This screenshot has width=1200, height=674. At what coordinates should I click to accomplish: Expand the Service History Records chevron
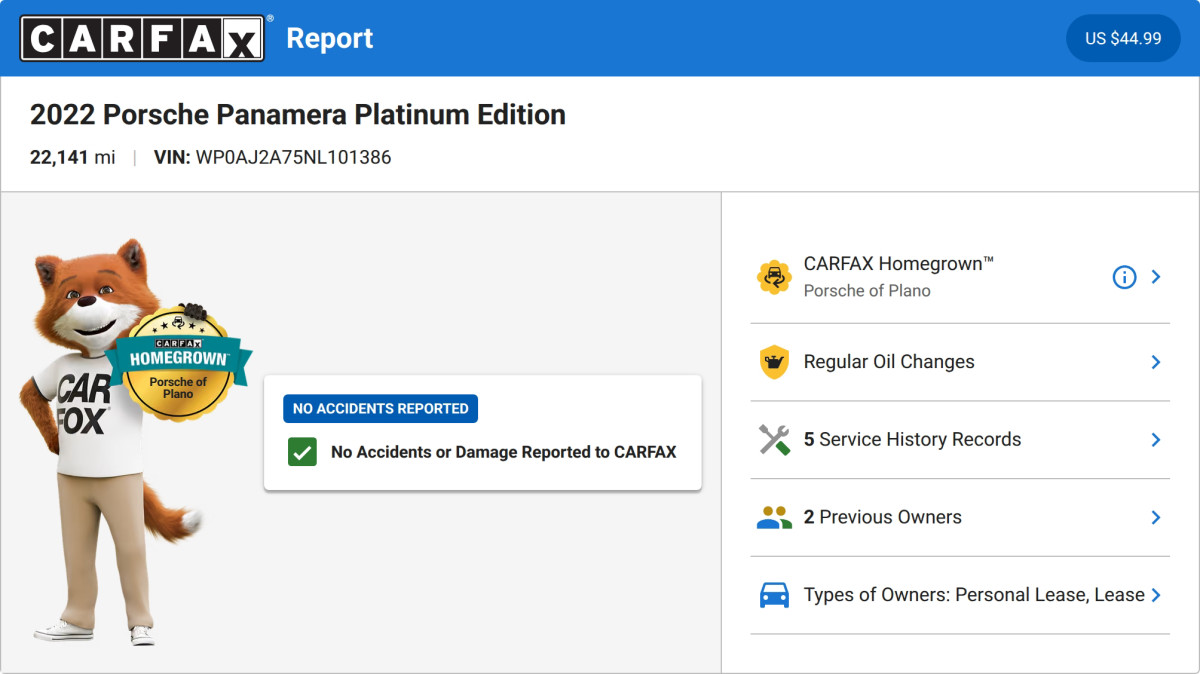(x=1156, y=440)
